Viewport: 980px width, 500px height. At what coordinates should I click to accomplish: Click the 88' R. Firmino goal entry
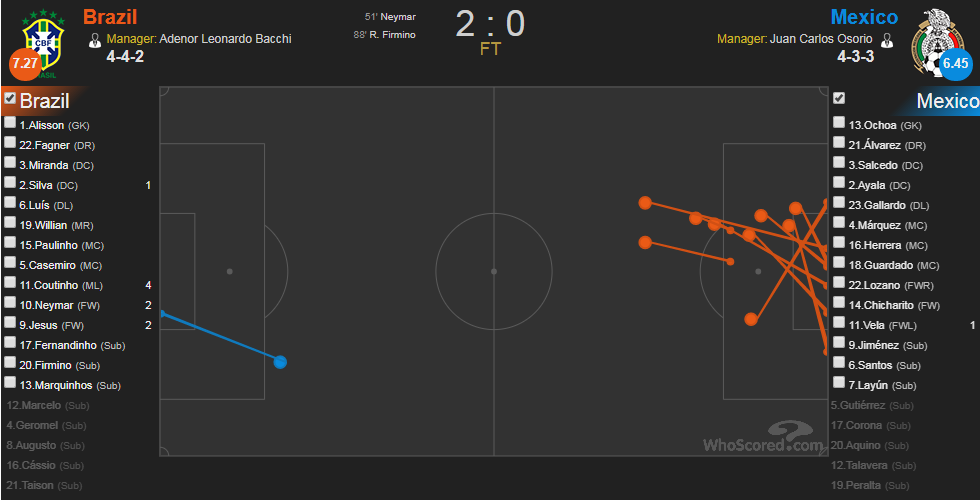click(384, 34)
